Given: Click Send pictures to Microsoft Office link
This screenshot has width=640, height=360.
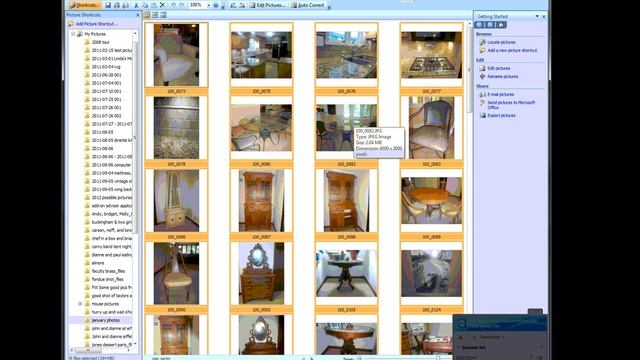Looking at the screenshot, I should 511,105.
